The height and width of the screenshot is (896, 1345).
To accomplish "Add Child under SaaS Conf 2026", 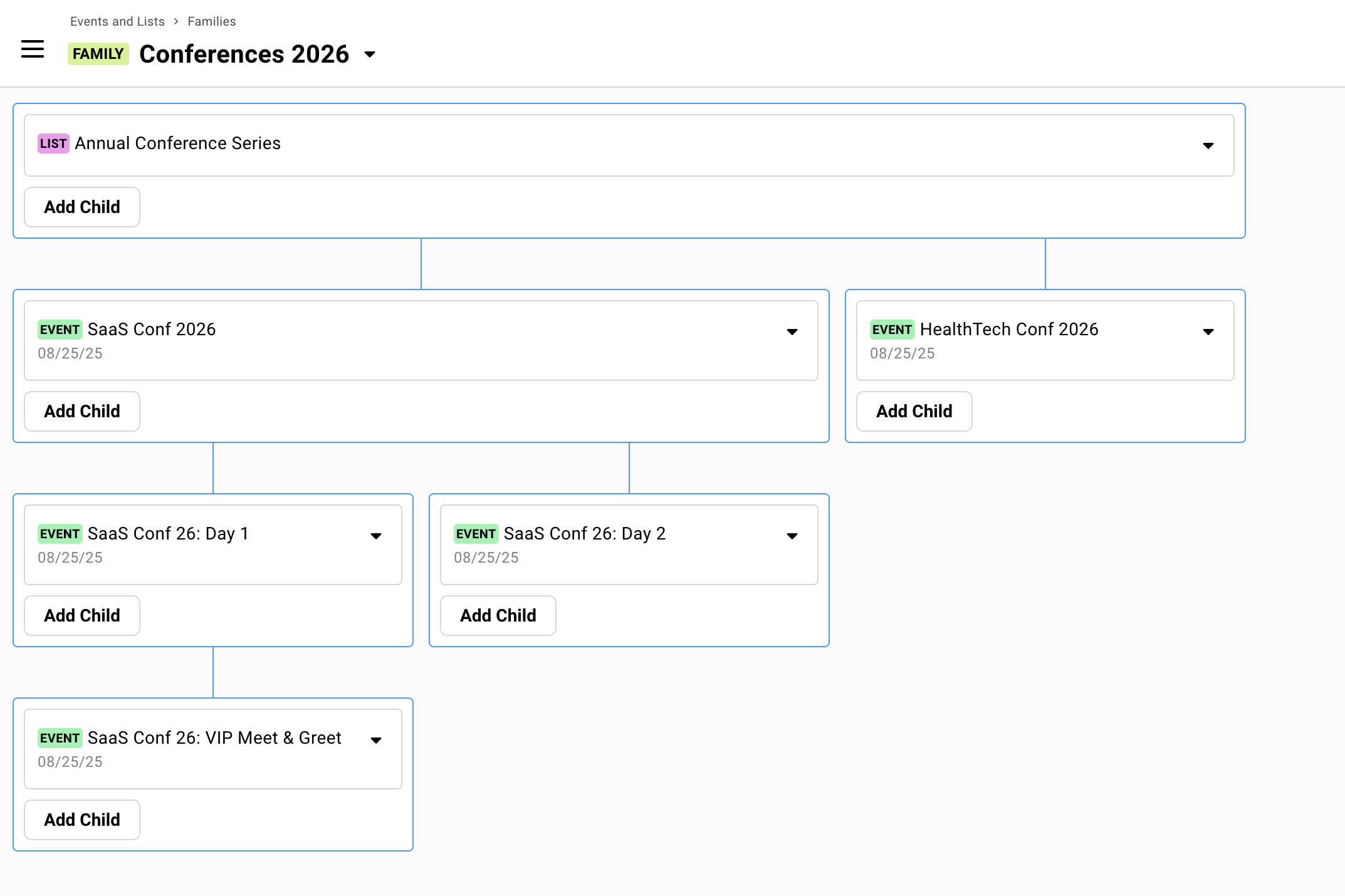I will (x=82, y=411).
